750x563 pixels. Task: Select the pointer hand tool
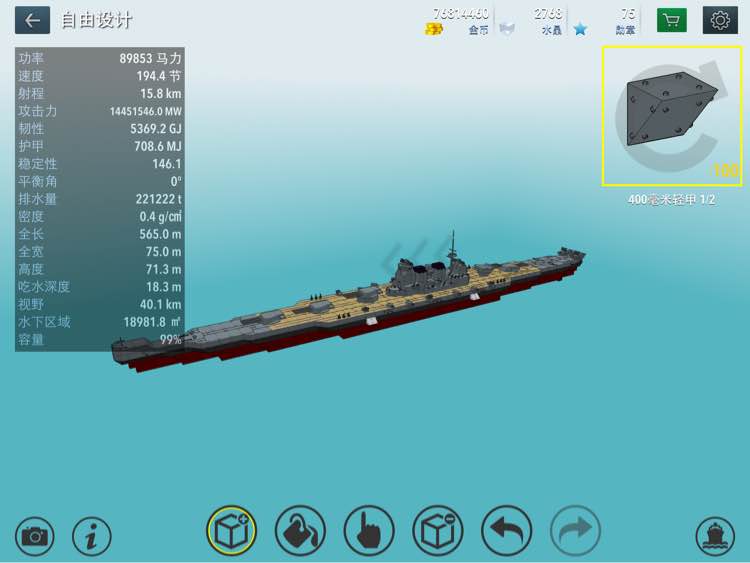(369, 530)
